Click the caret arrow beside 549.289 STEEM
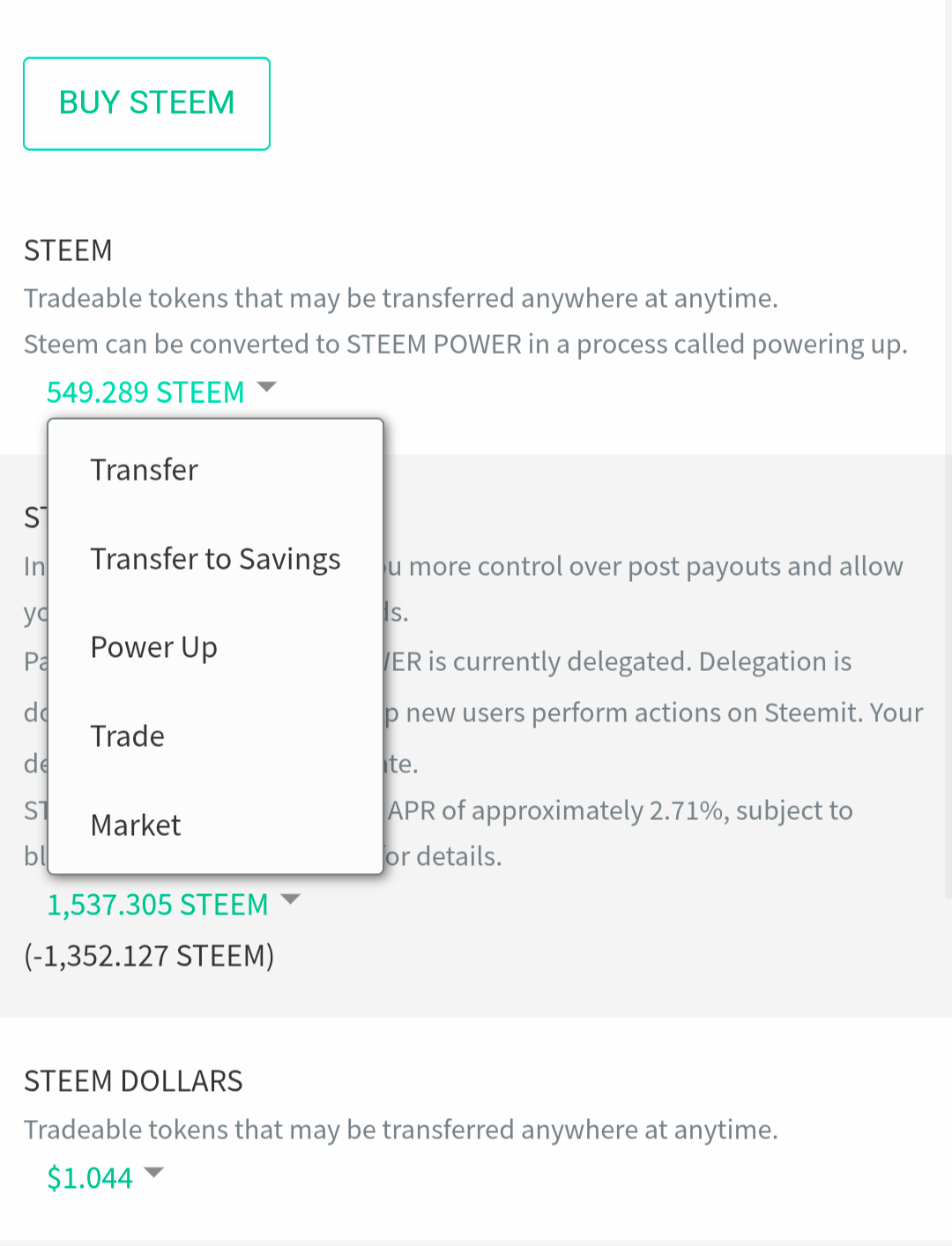Screen dimensions: 952x1246 (x=266, y=387)
